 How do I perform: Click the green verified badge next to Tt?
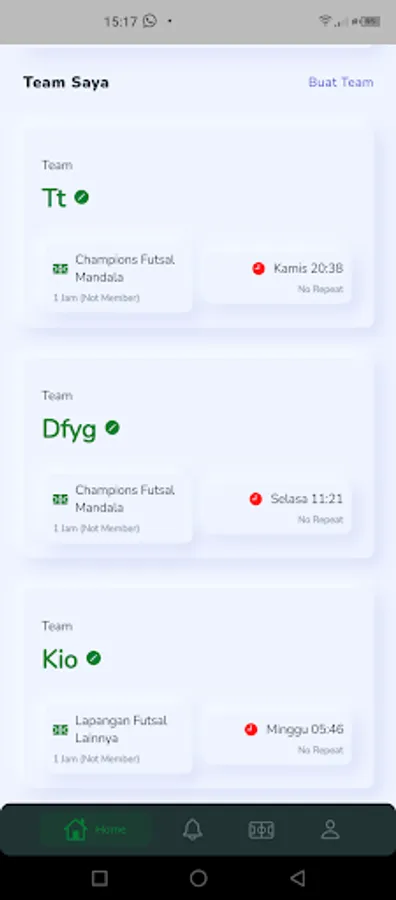[81, 197]
